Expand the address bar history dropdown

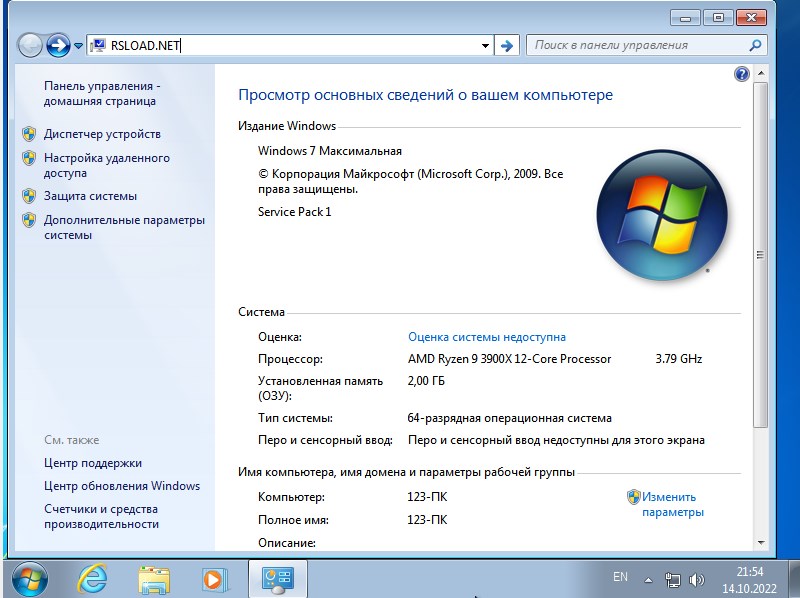click(x=485, y=46)
